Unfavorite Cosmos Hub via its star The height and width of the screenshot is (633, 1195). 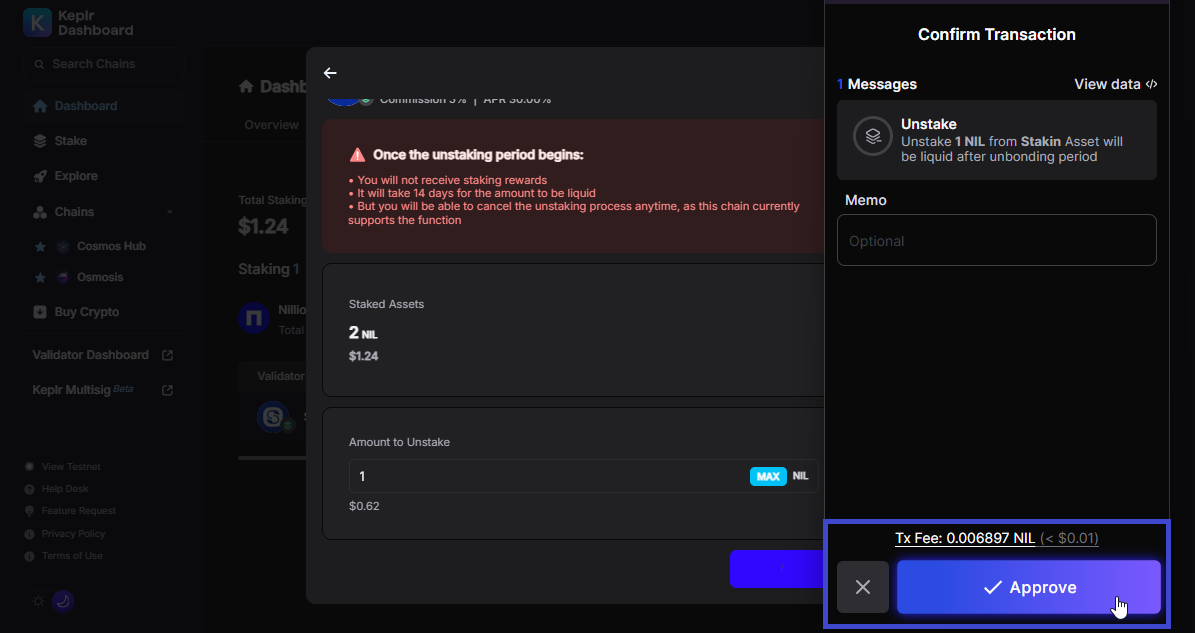pyautogui.click(x=40, y=245)
